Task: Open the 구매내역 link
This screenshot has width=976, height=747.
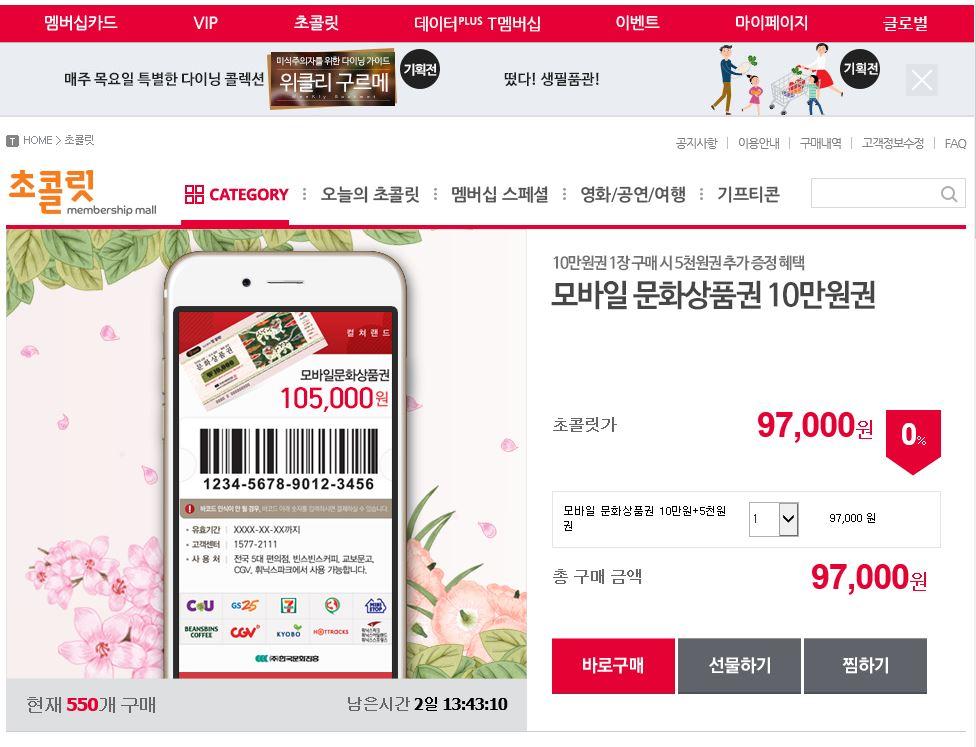Action: pyautogui.click(x=820, y=143)
